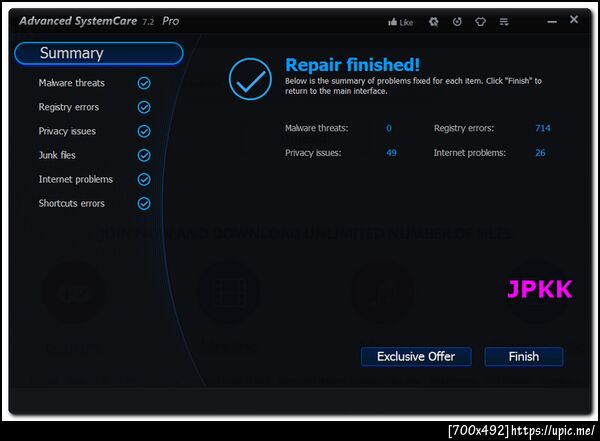Image resolution: width=600 pixels, height=441 pixels.
Task: Minimize the Advanced SystemCare window
Action: pos(552,22)
